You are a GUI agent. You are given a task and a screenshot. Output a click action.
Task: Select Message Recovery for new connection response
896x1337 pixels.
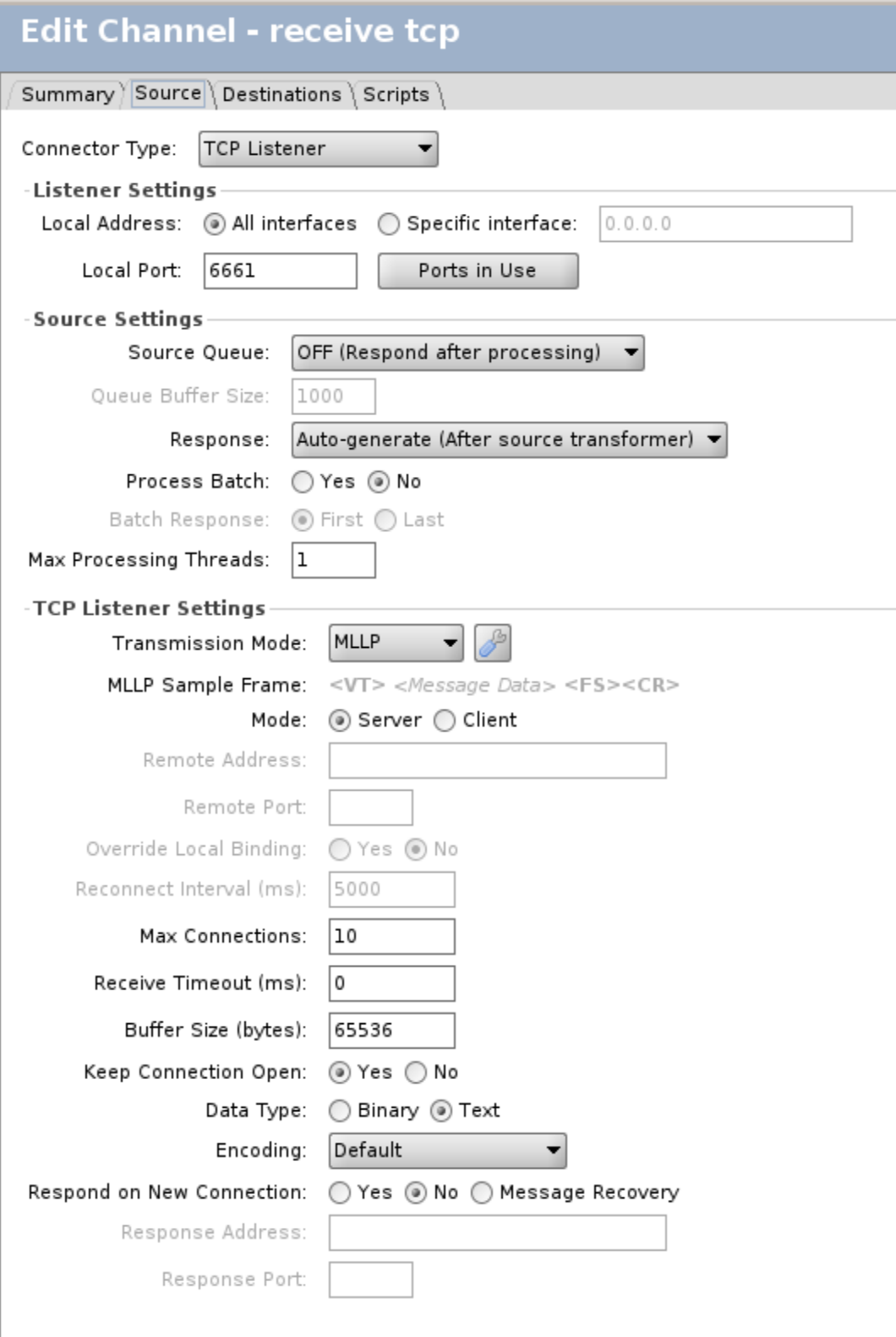(482, 1192)
